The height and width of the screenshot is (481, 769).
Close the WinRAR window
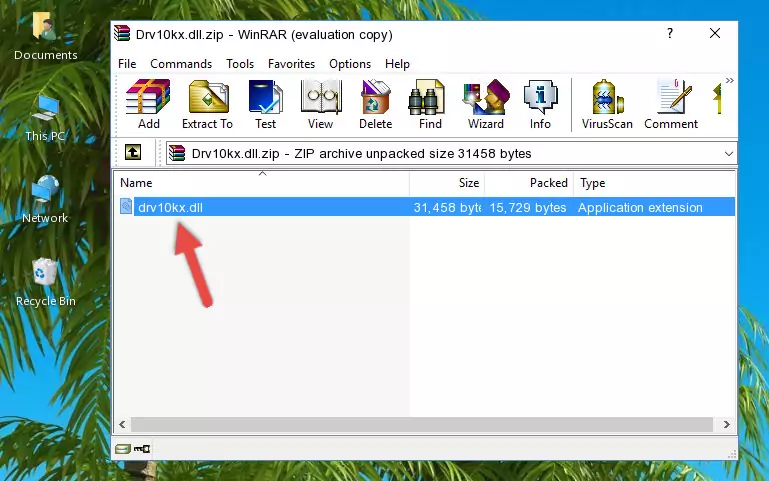(715, 33)
